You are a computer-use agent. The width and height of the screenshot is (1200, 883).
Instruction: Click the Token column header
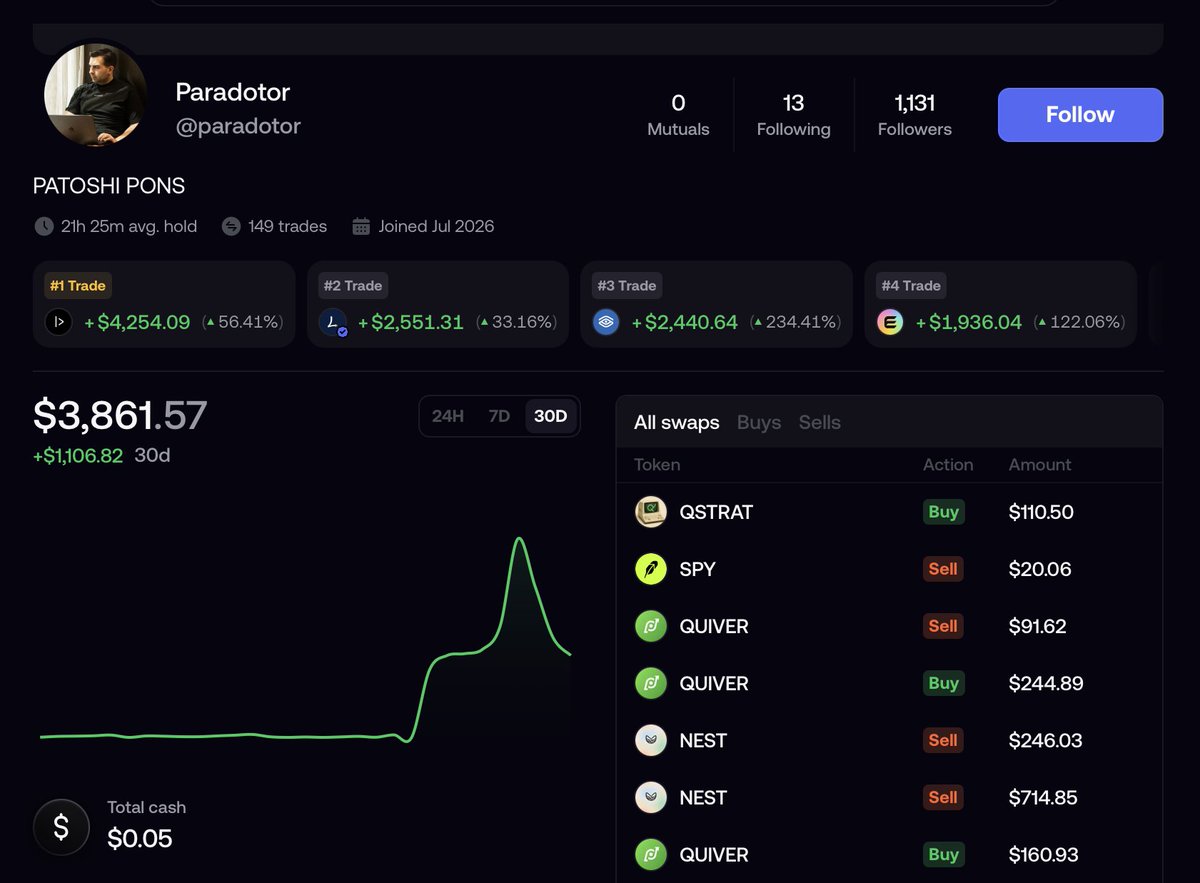(x=657, y=464)
